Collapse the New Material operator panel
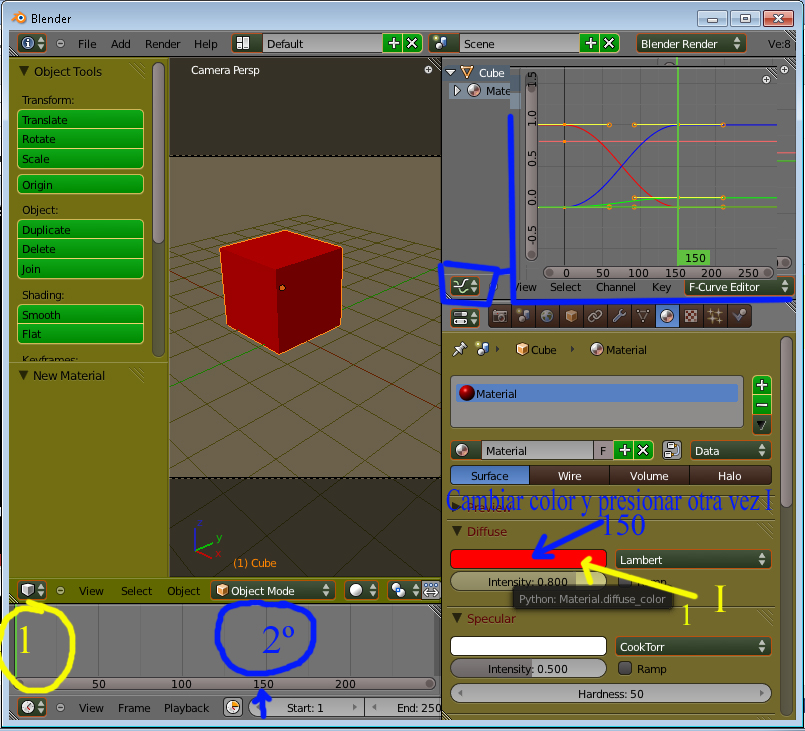The width and height of the screenshot is (805, 731). click(23, 375)
